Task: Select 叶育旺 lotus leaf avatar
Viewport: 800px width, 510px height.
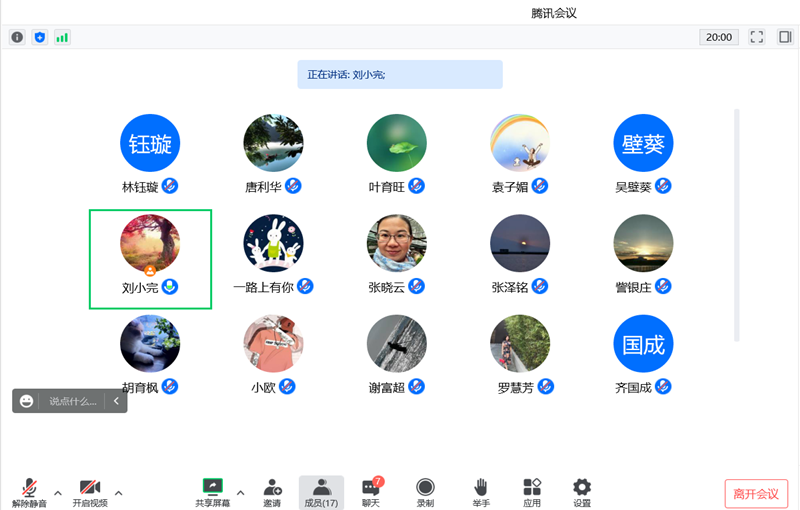Action: pyautogui.click(x=397, y=143)
